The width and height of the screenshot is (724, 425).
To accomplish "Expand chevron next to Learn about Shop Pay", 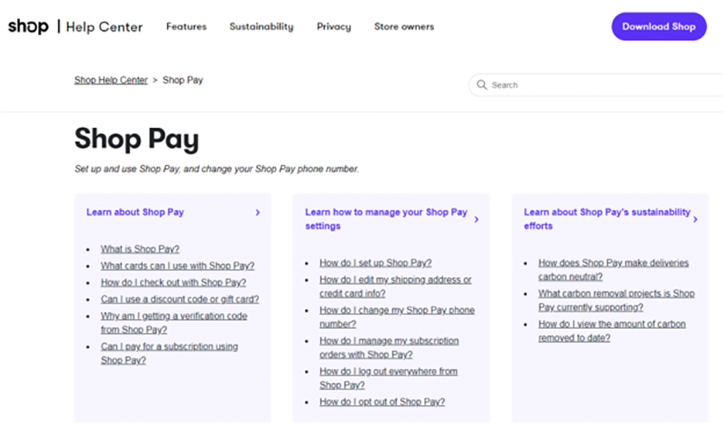I will (x=258, y=212).
